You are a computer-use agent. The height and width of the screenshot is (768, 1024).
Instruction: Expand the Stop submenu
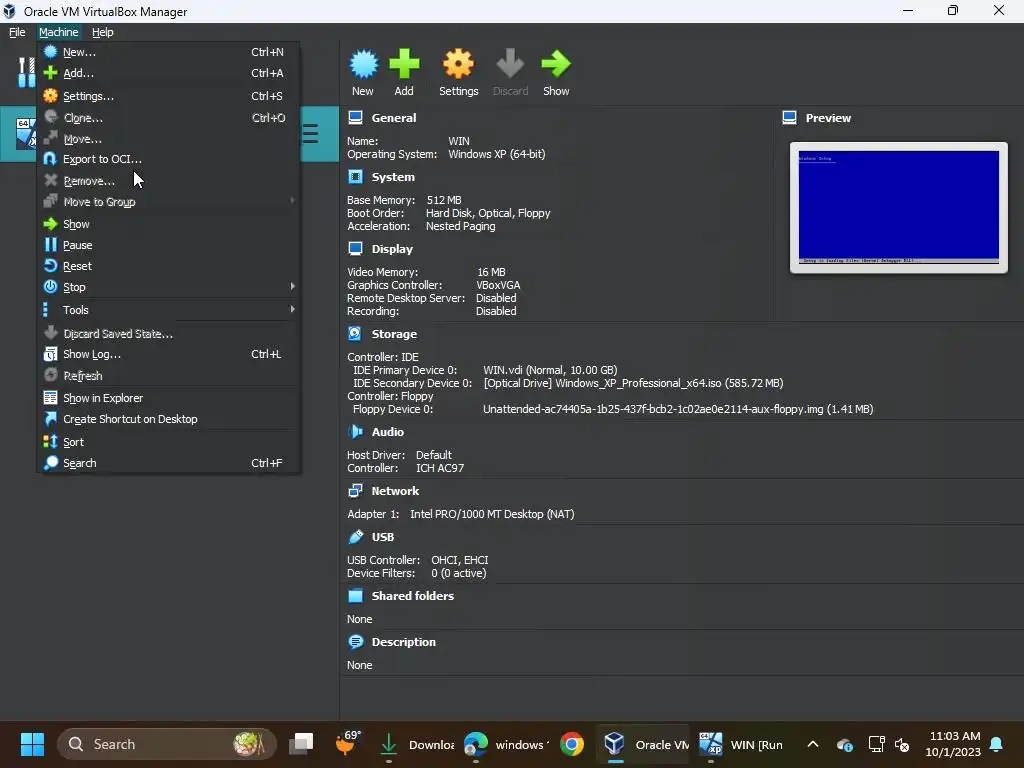tap(168, 287)
